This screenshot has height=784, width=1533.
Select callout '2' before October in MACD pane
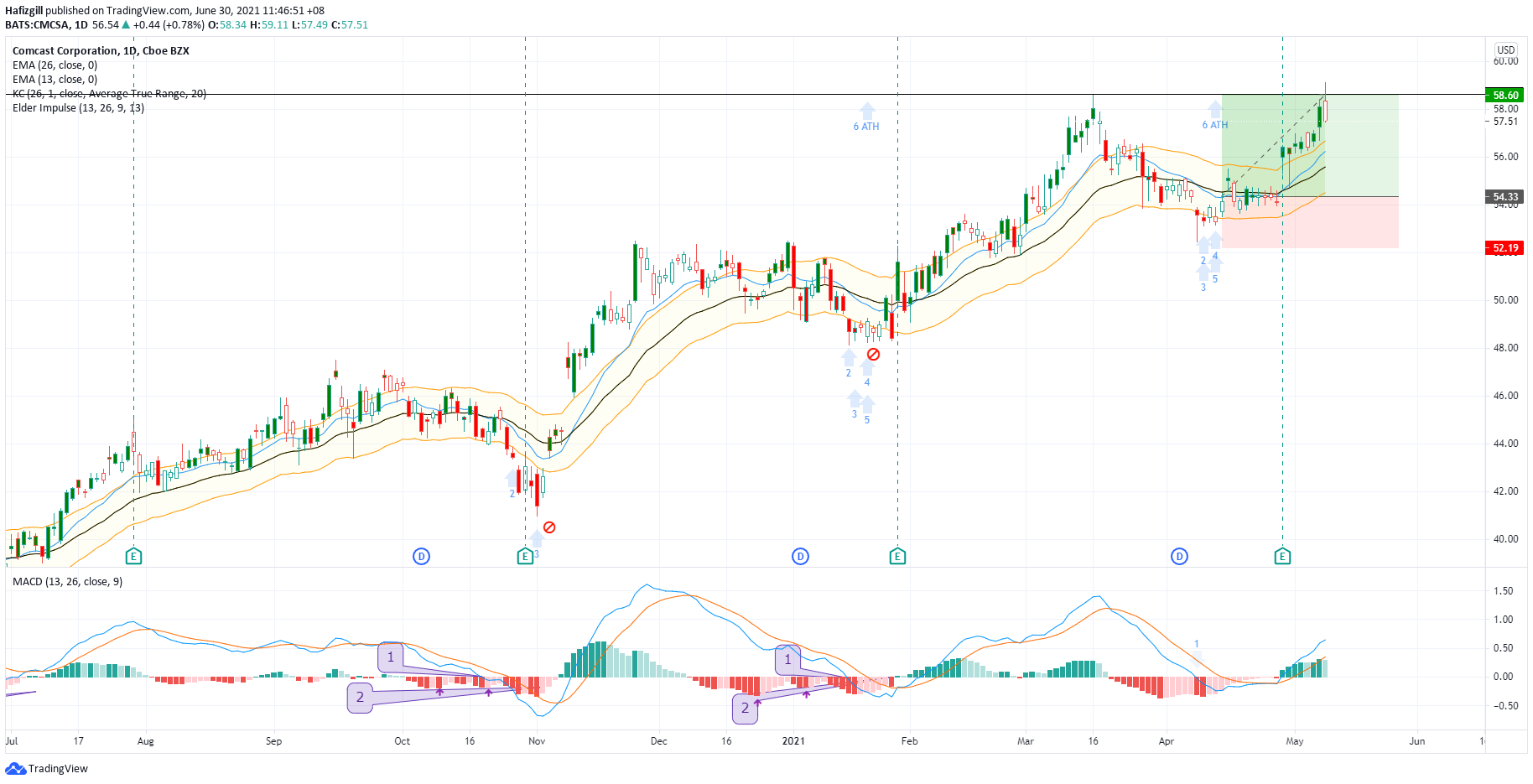[361, 698]
